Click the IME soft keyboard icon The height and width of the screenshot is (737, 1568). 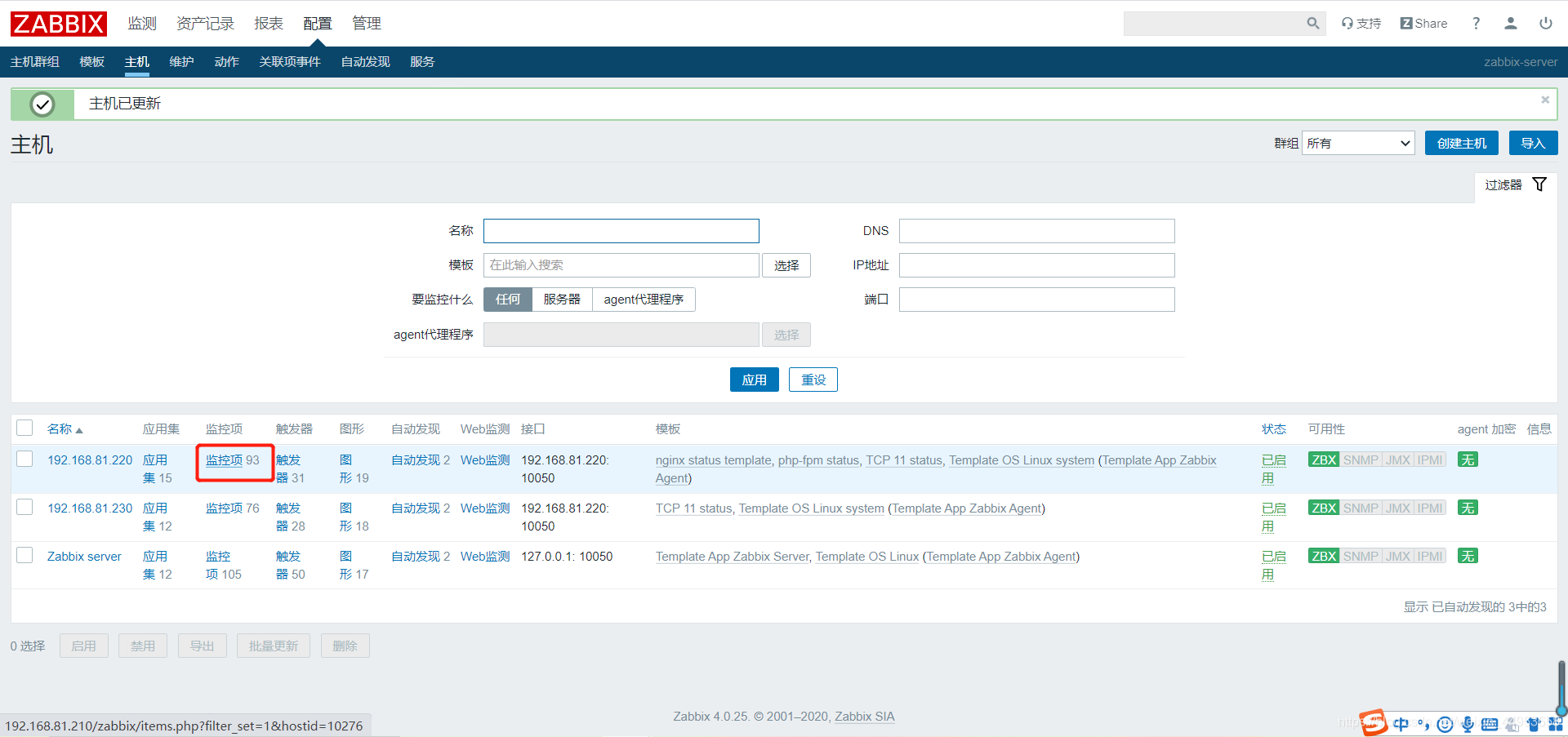pos(1490,724)
